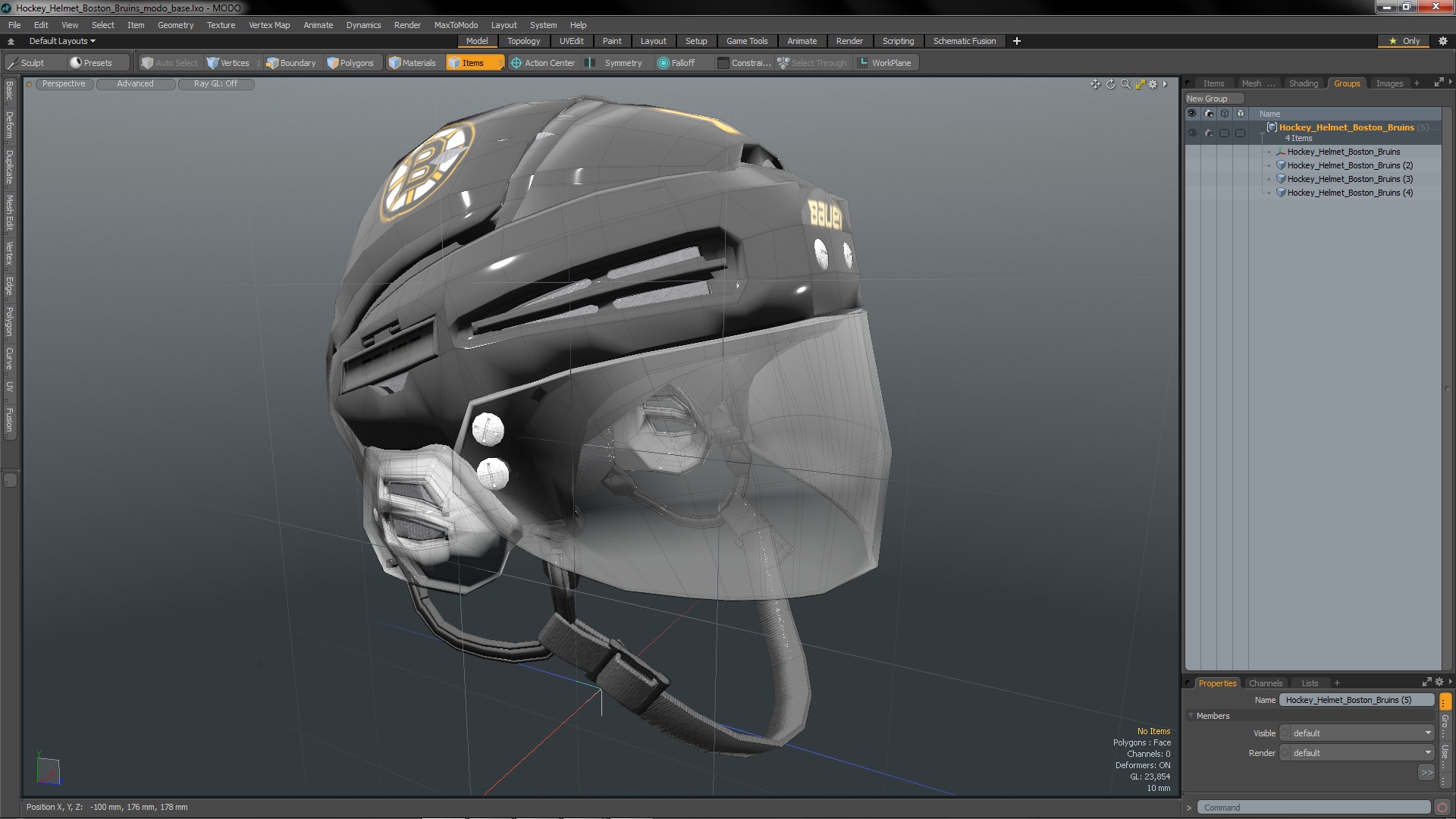Click the layout settings gear at top right
Viewport: 1456px width, 819px height.
[x=1442, y=41]
